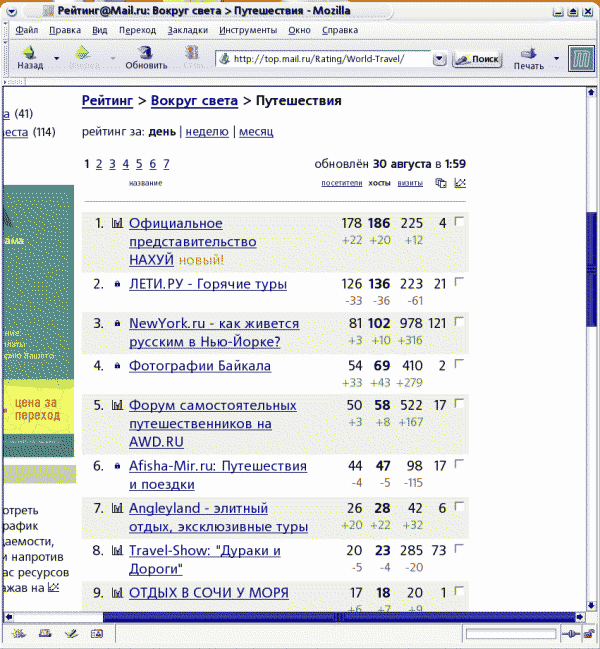Click the Print (Печать) toolbar icon
The image size is (600, 649).
coord(528,53)
